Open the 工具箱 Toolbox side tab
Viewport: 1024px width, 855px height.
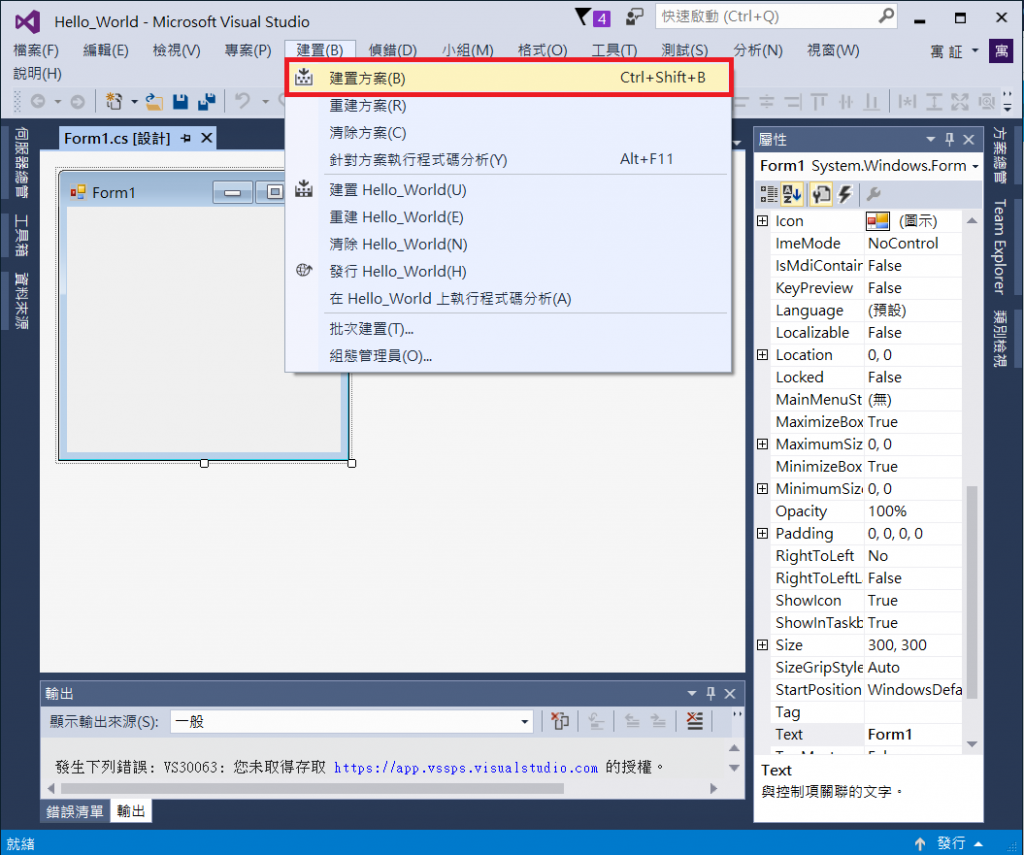pos(22,235)
